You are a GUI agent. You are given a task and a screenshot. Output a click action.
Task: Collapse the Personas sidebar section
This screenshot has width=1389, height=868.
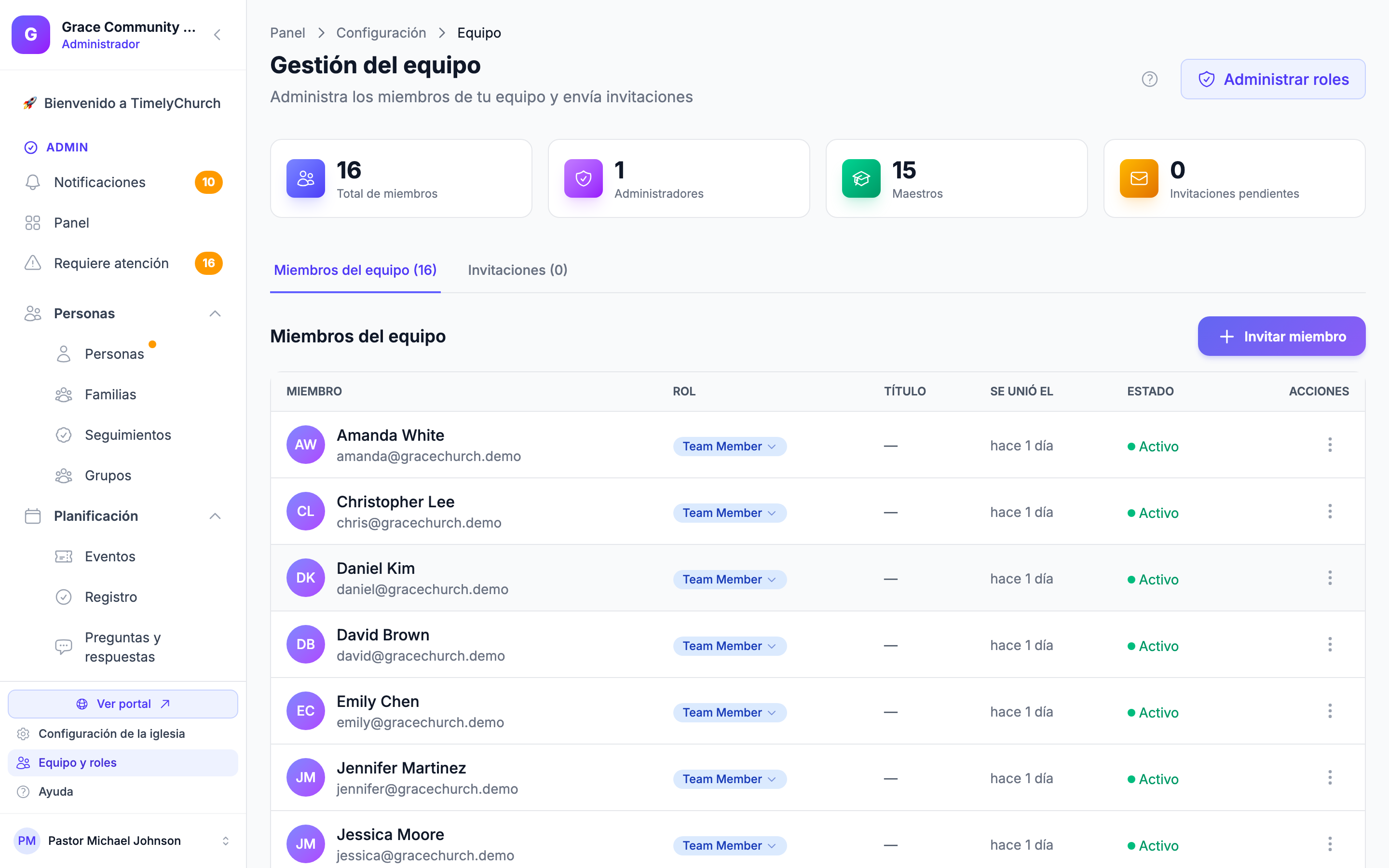pyautogui.click(x=215, y=313)
